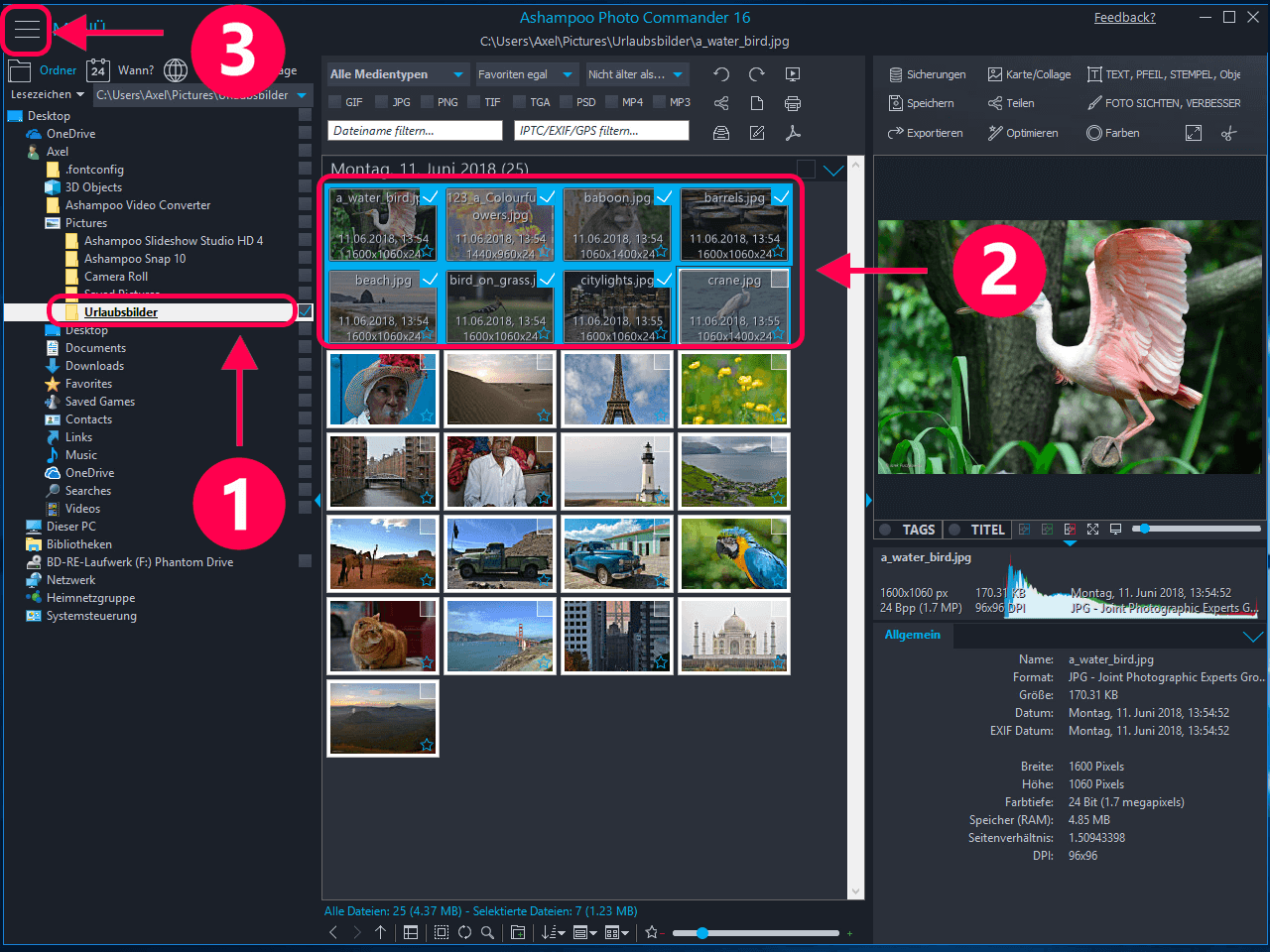Refresh the file list with the circular arrows
Image resolution: width=1270 pixels, height=952 pixels.
click(464, 932)
